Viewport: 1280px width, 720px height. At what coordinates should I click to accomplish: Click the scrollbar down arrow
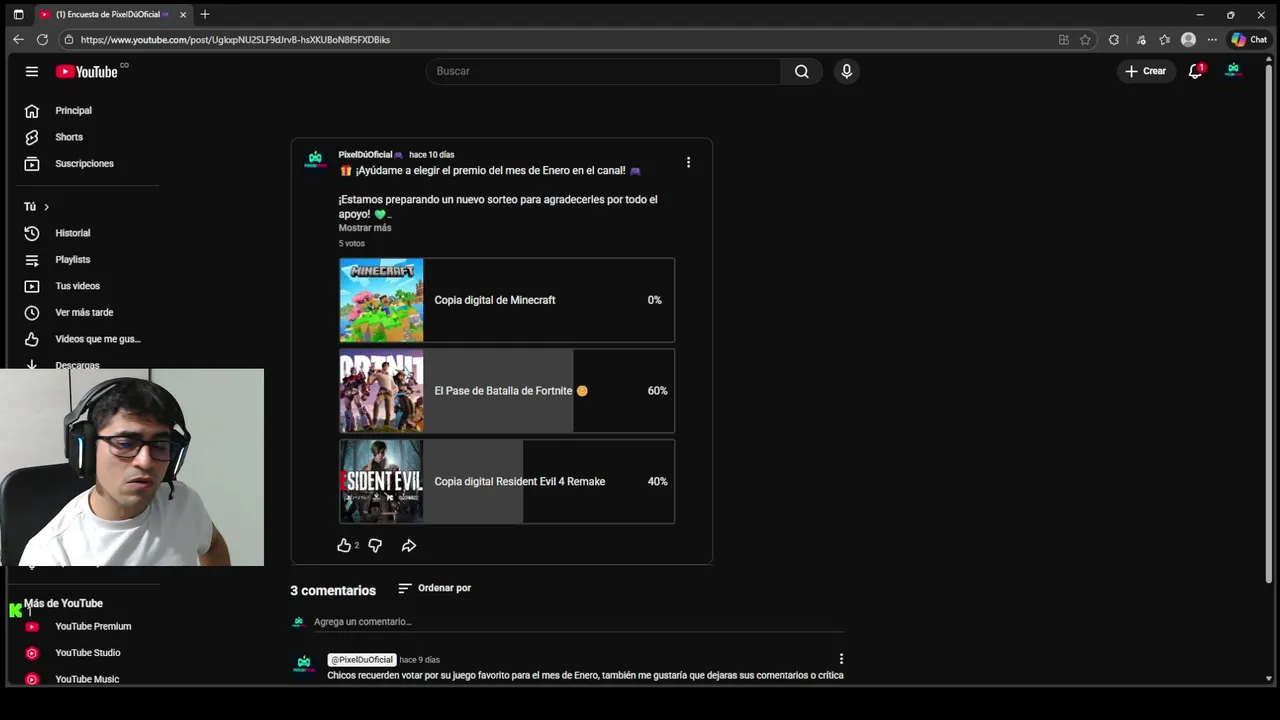pos(1269,679)
